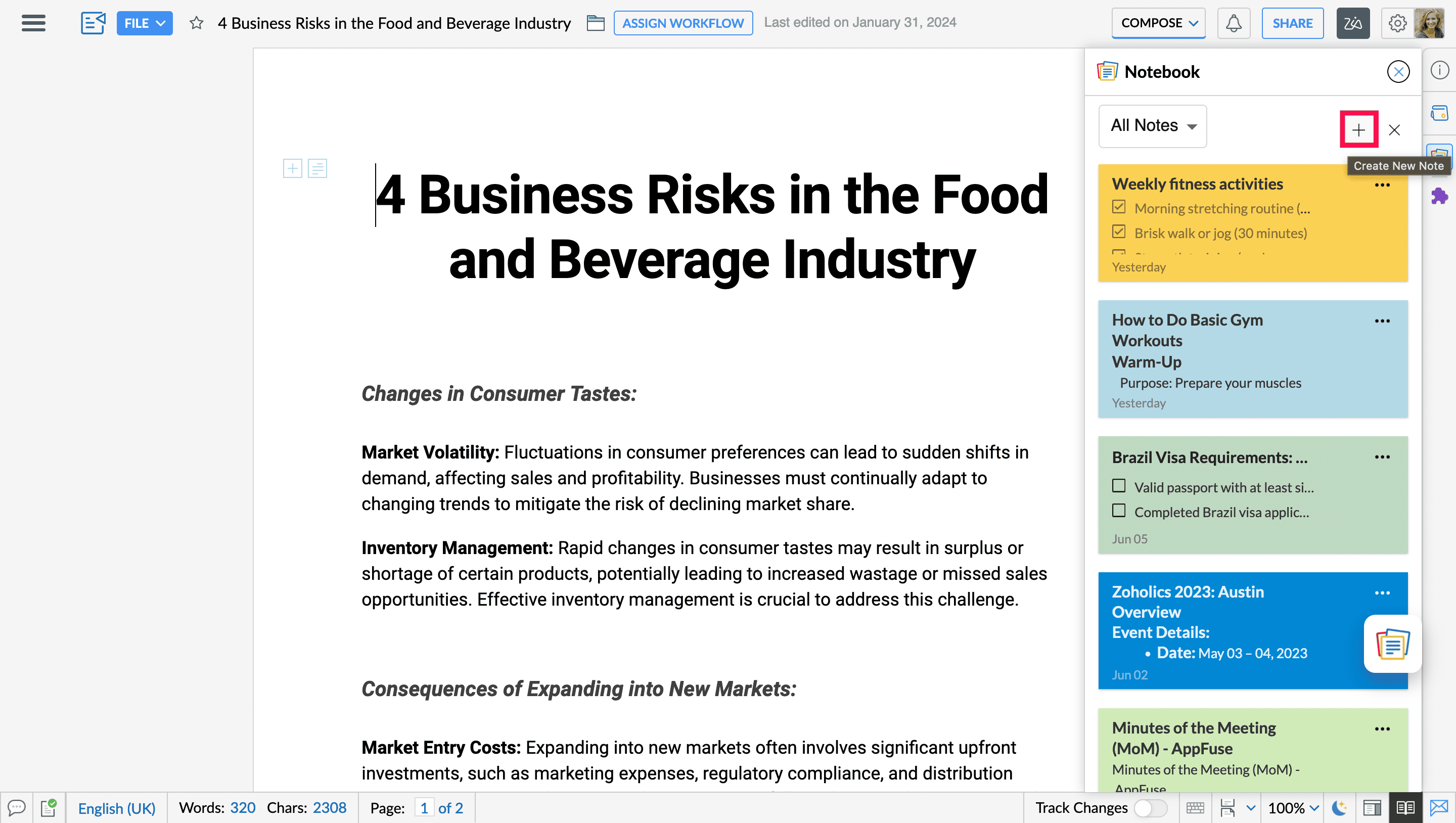The height and width of the screenshot is (823, 1456).
Task: Open the 100% zoom level dropdown
Action: (1293, 808)
